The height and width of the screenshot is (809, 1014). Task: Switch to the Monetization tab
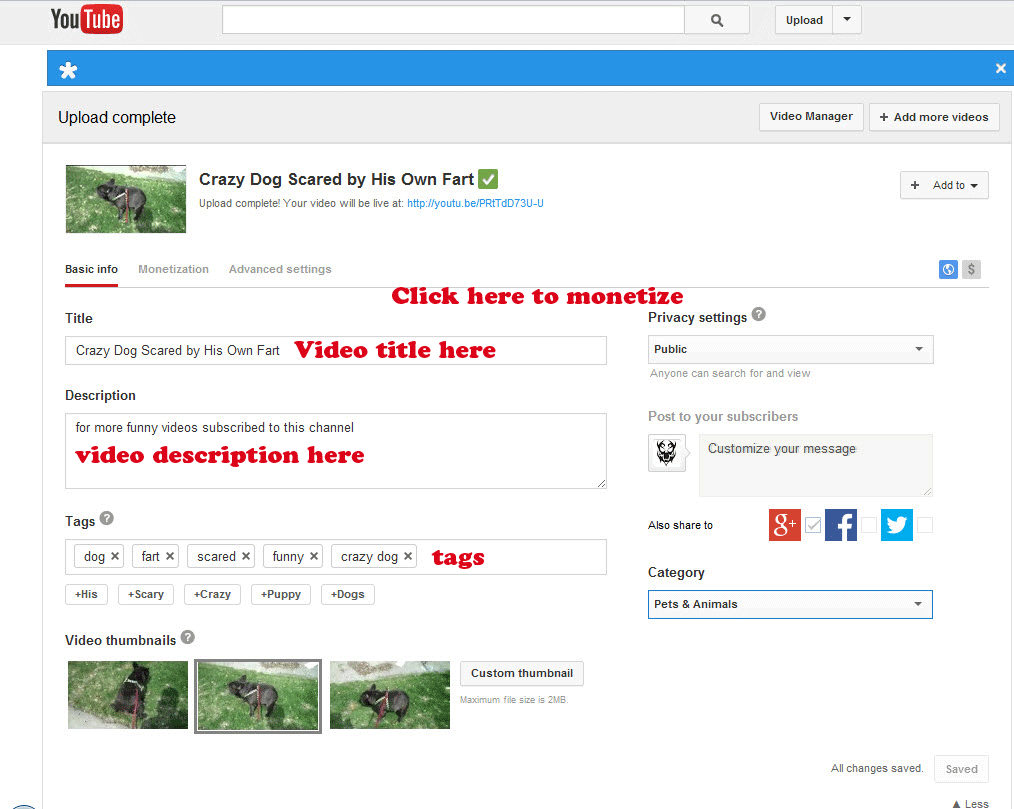coord(173,268)
